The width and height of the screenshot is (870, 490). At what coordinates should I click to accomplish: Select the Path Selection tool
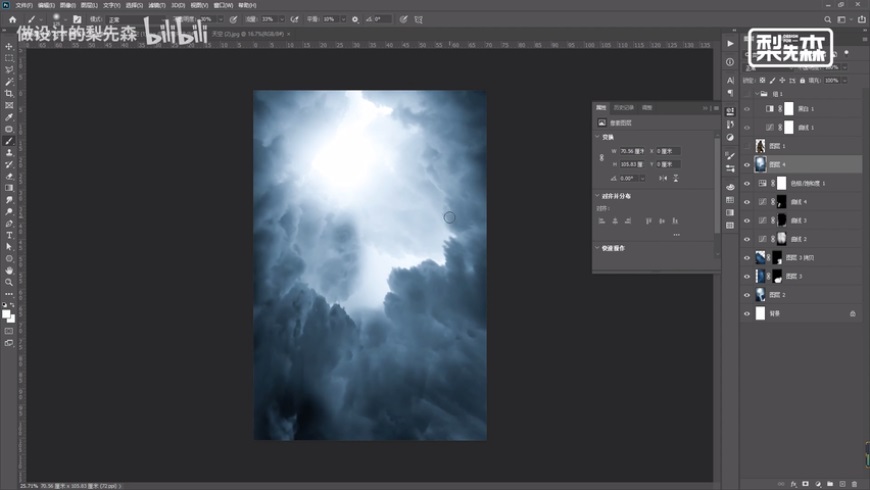tap(9, 247)
